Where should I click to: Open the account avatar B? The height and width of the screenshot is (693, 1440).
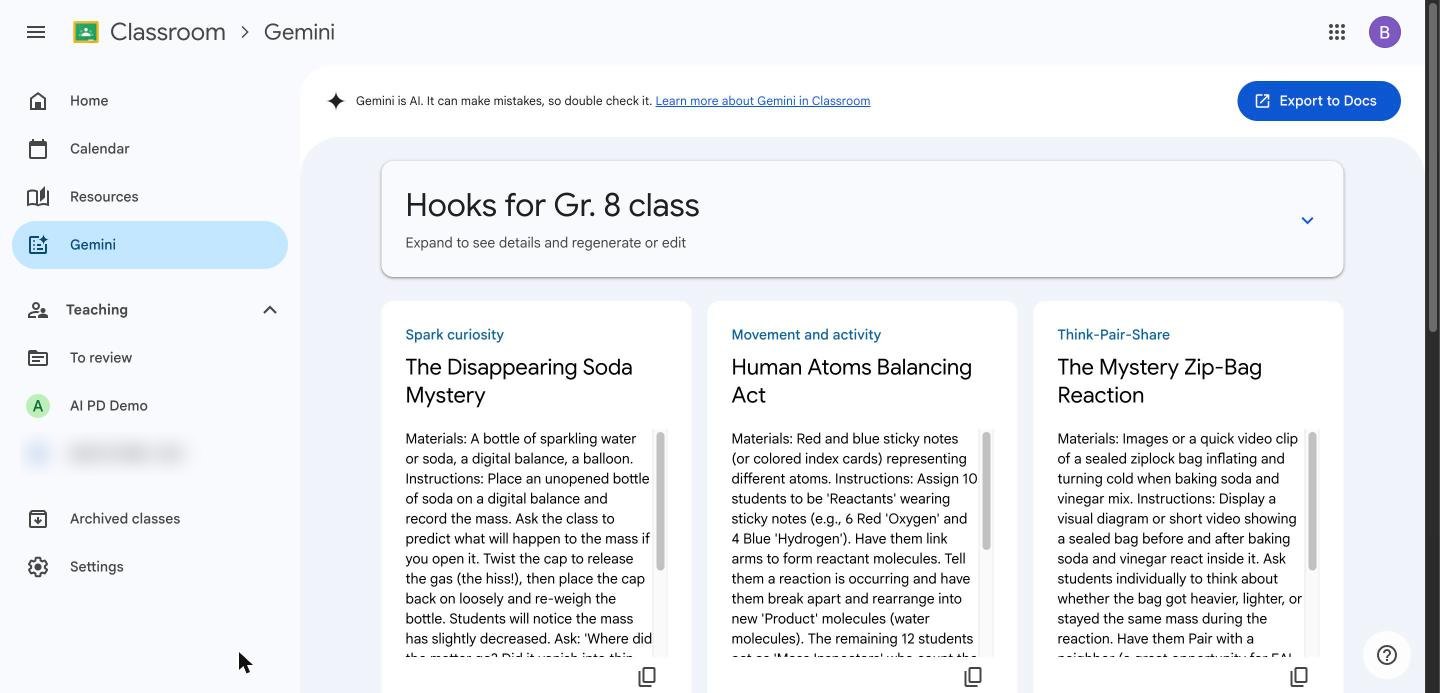(x=1385, y=32)
